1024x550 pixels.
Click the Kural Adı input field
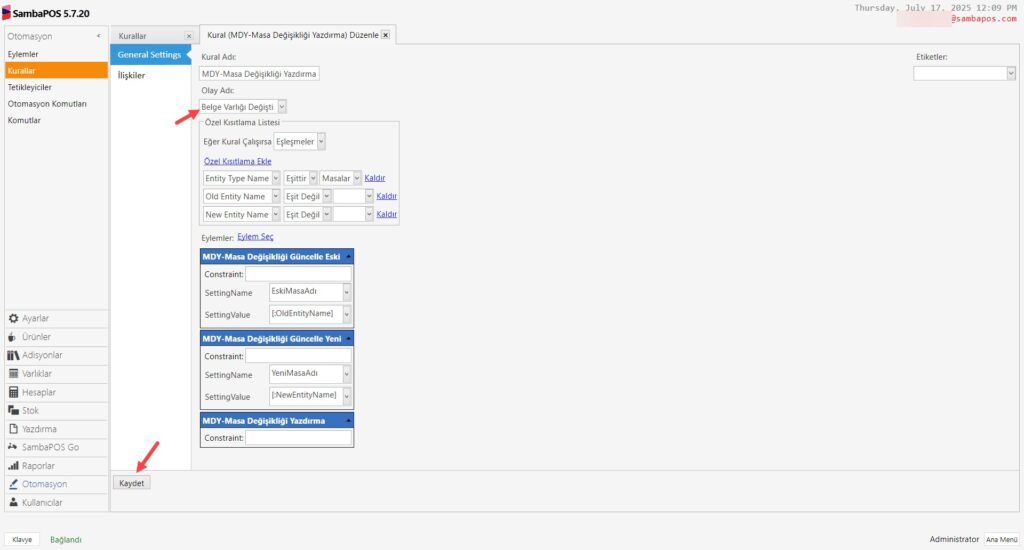(259, 74)
